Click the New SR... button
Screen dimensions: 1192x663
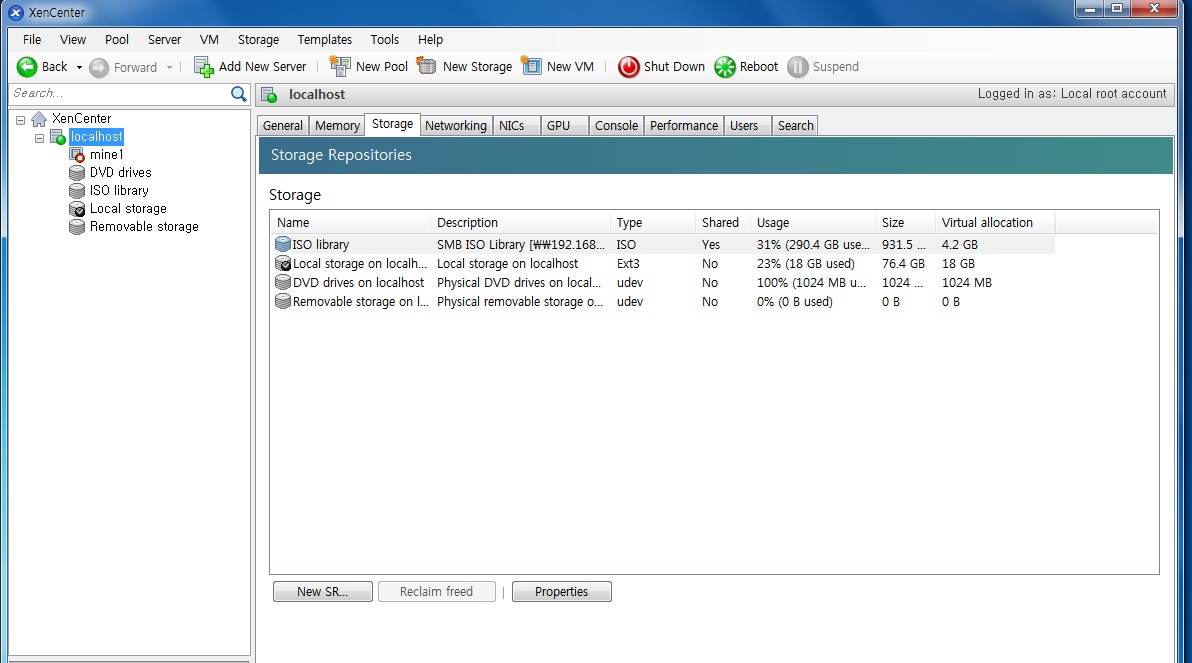click(322, 592)
